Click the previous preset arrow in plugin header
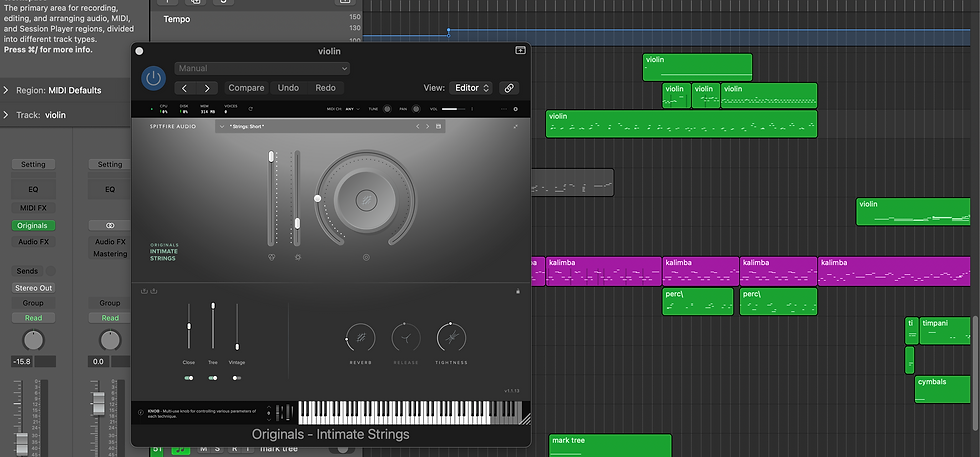980x457 pixels. [x=185, y=88]
